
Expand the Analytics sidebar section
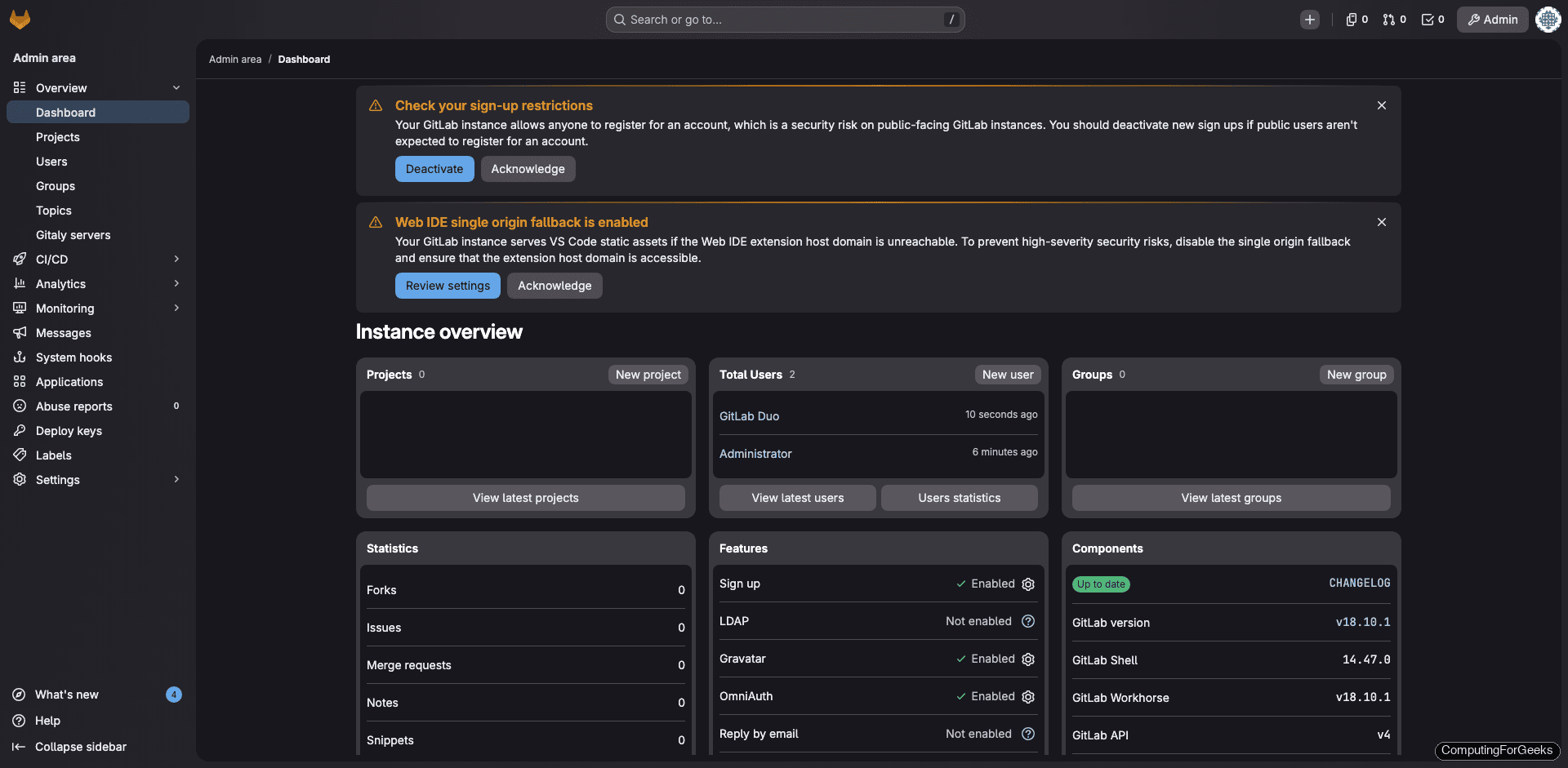point(176,283)
